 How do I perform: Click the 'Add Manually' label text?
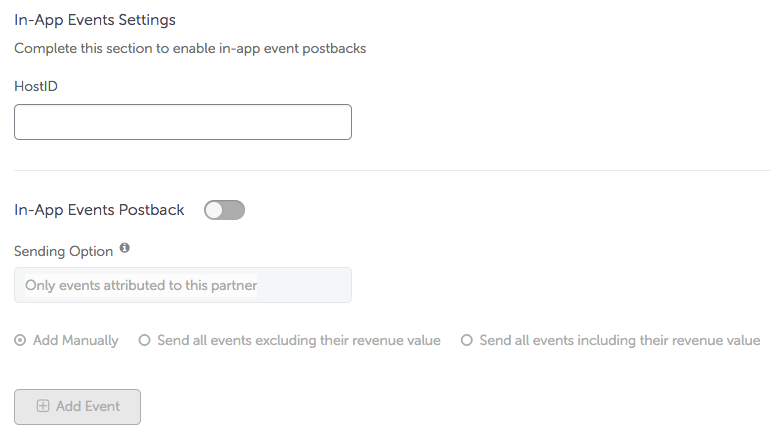pyautogui.click(x=76, y=341)
